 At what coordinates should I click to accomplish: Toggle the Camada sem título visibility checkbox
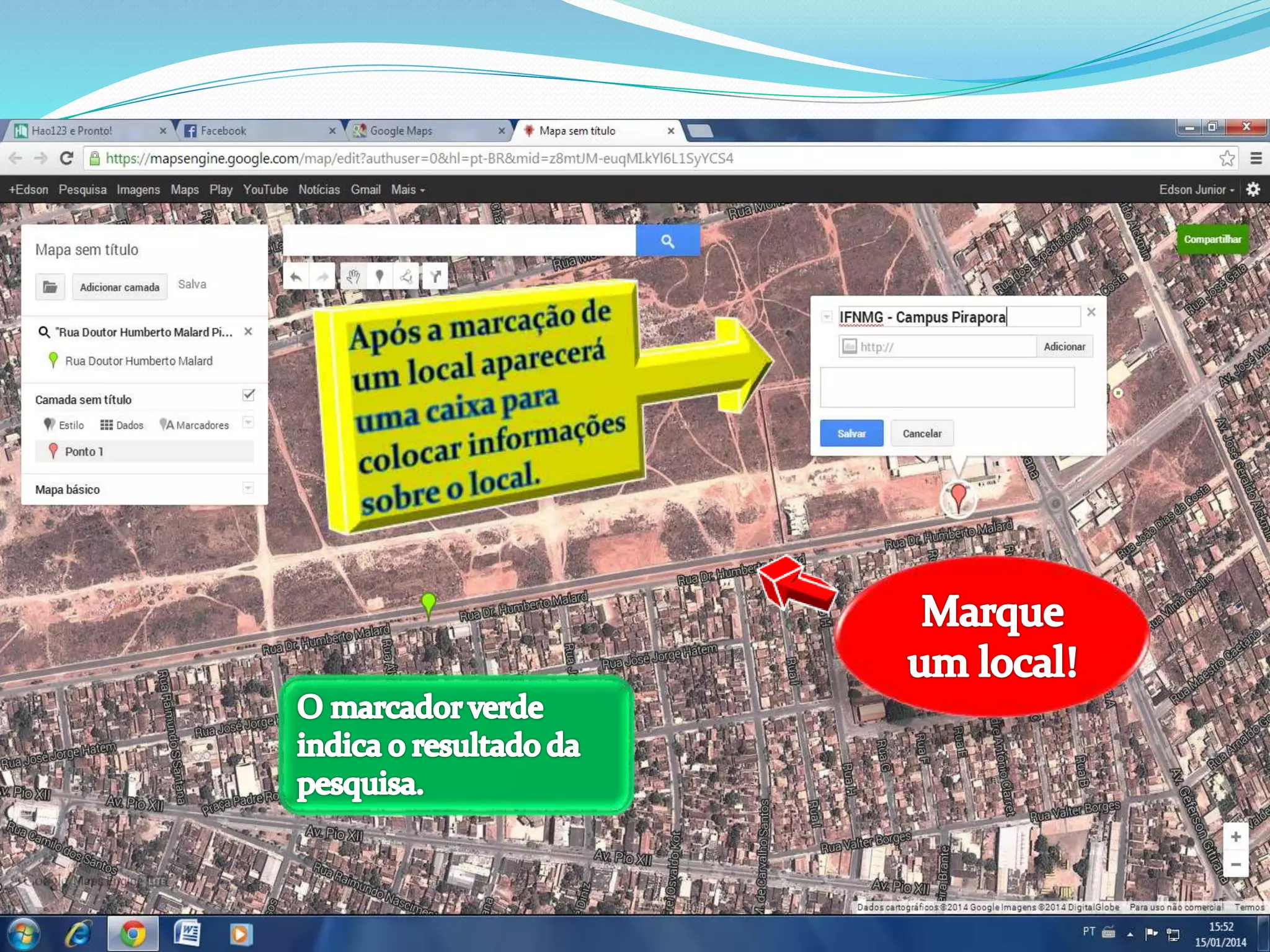249,395
